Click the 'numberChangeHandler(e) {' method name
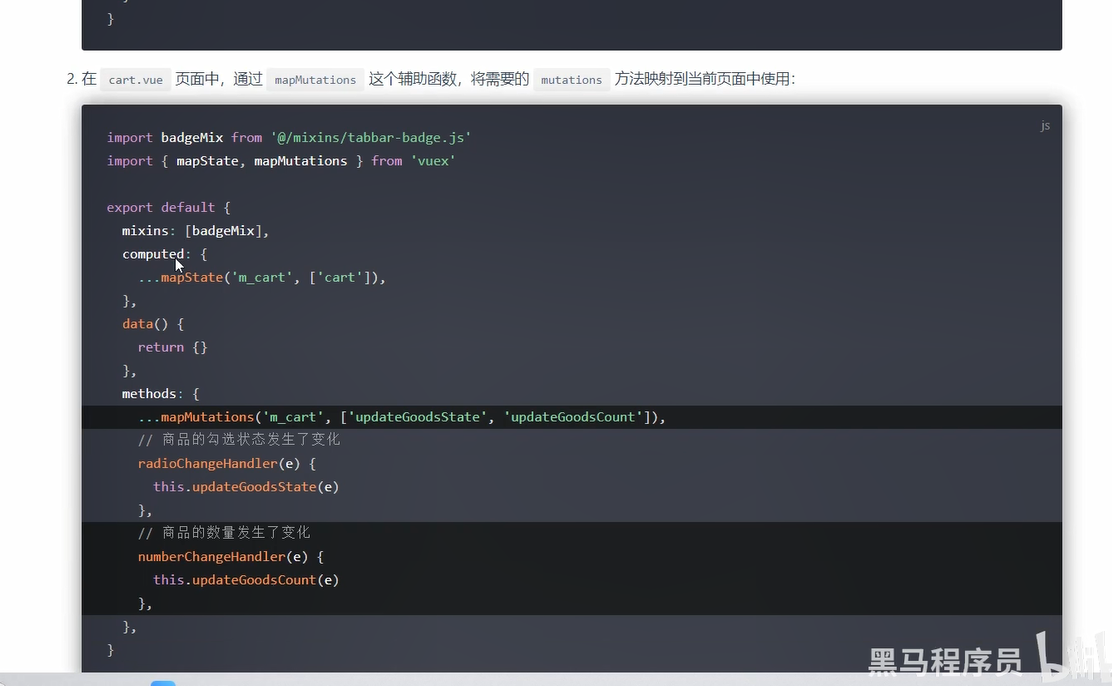This screenshot has height=686, width=1112. tap(230, 557)
